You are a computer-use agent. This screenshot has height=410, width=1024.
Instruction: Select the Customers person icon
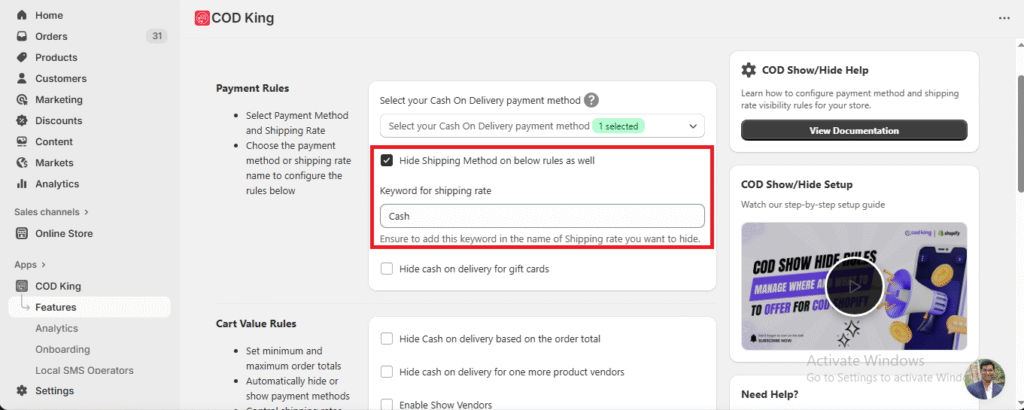click(22, 78)
